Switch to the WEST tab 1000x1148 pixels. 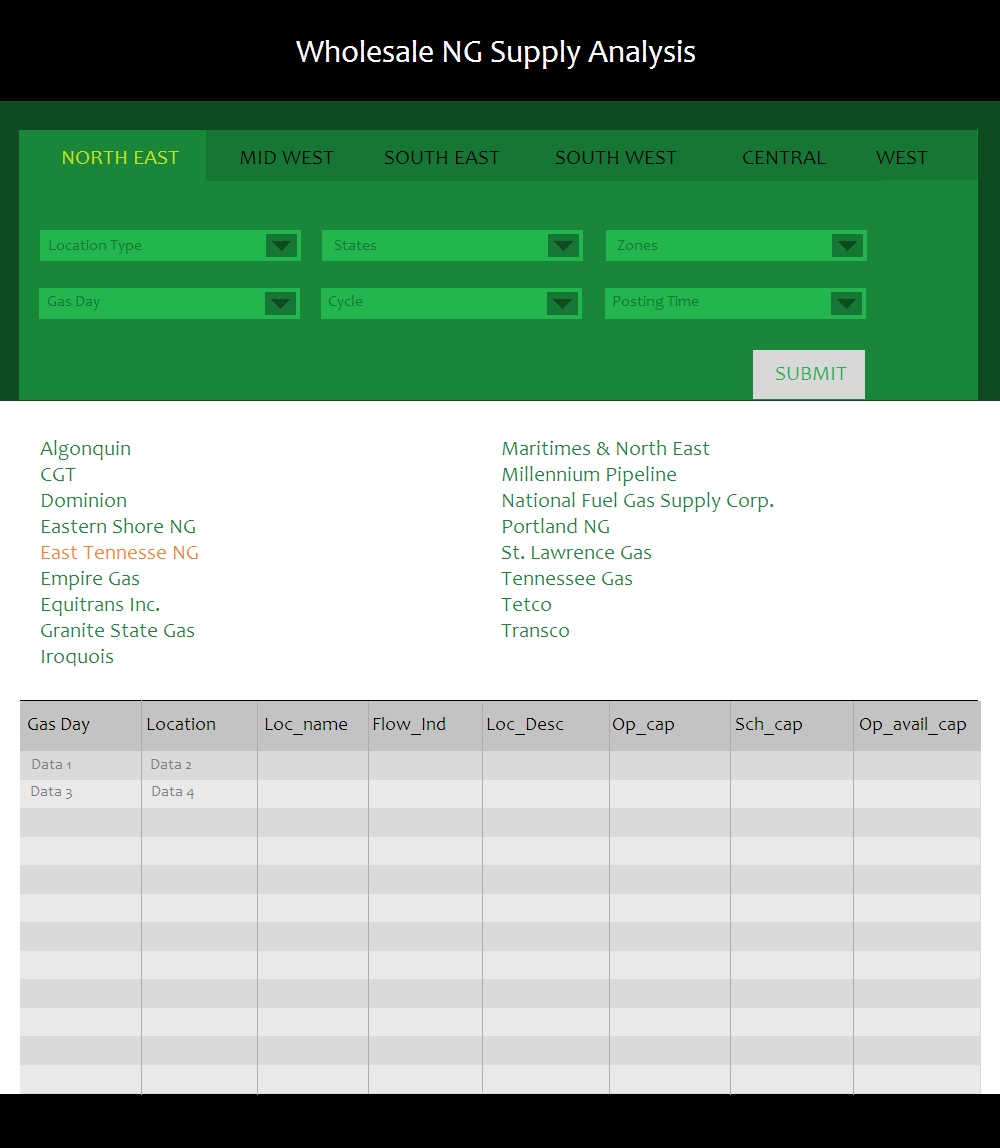[901, 157]
